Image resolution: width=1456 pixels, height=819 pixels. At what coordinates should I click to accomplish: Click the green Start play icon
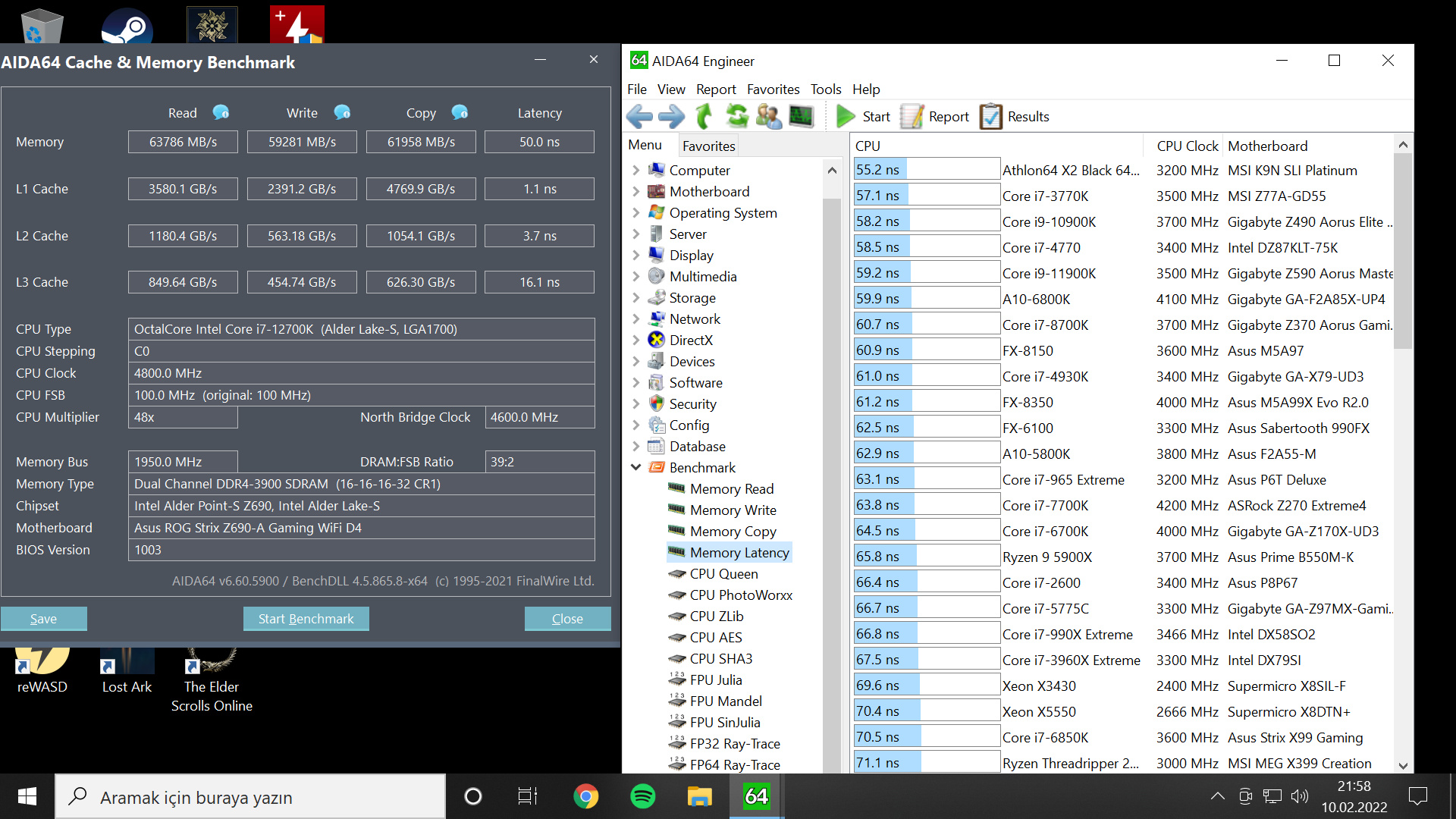[846, 116]
